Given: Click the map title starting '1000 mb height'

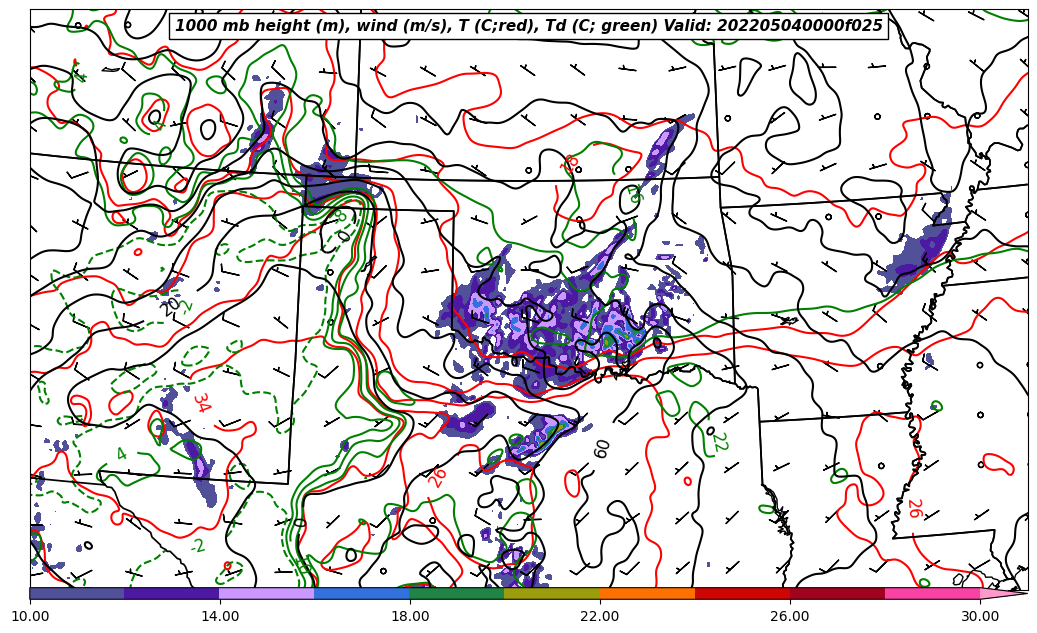Looking at the screenshot, I should (528, 26).
